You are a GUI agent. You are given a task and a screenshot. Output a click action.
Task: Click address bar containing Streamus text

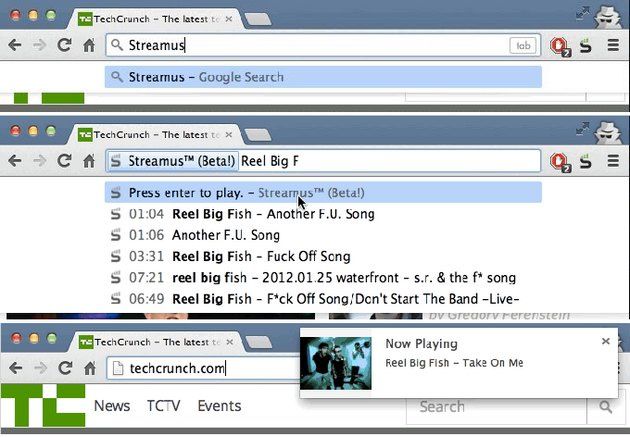tap(323, 45)
